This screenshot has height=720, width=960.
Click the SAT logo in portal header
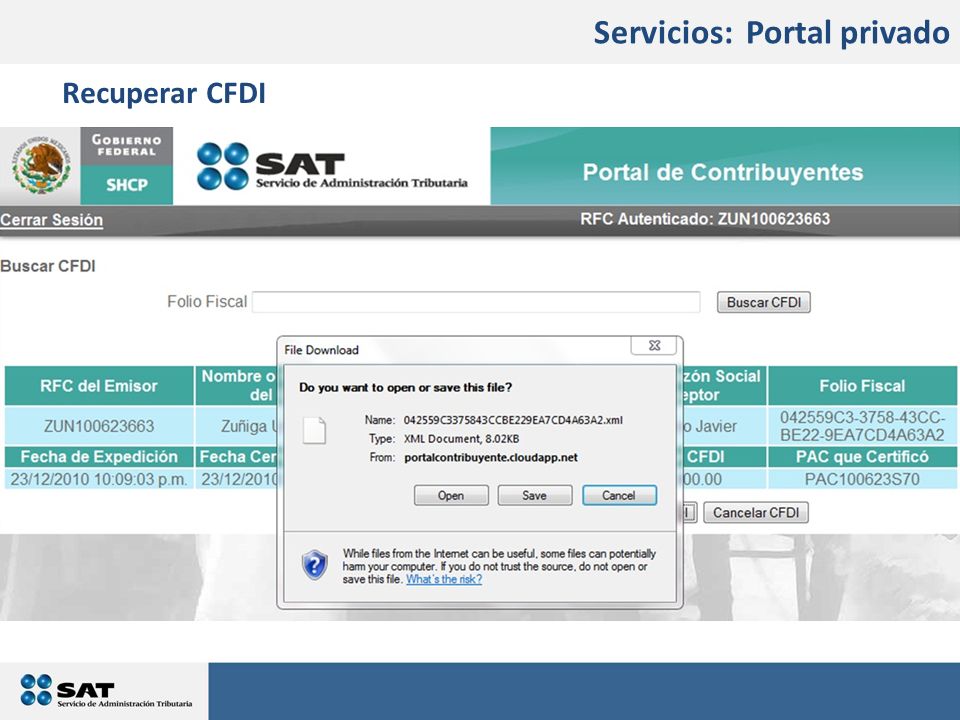coord(332,166)
